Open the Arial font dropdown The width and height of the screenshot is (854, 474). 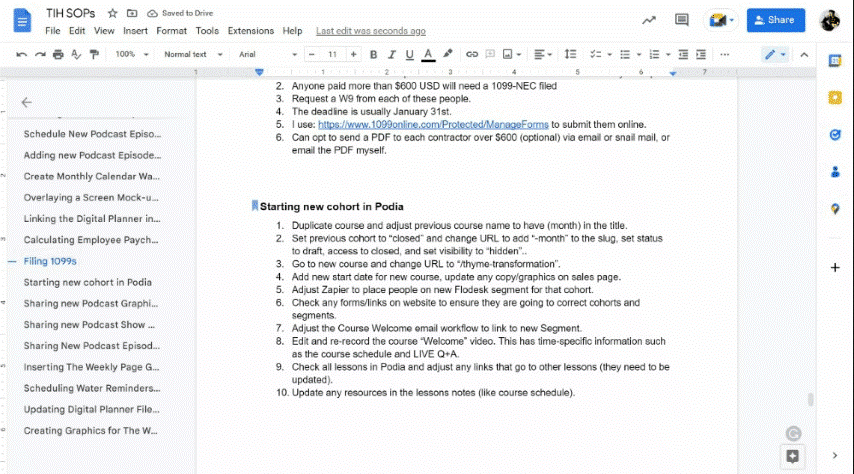[x=265, y=54]
